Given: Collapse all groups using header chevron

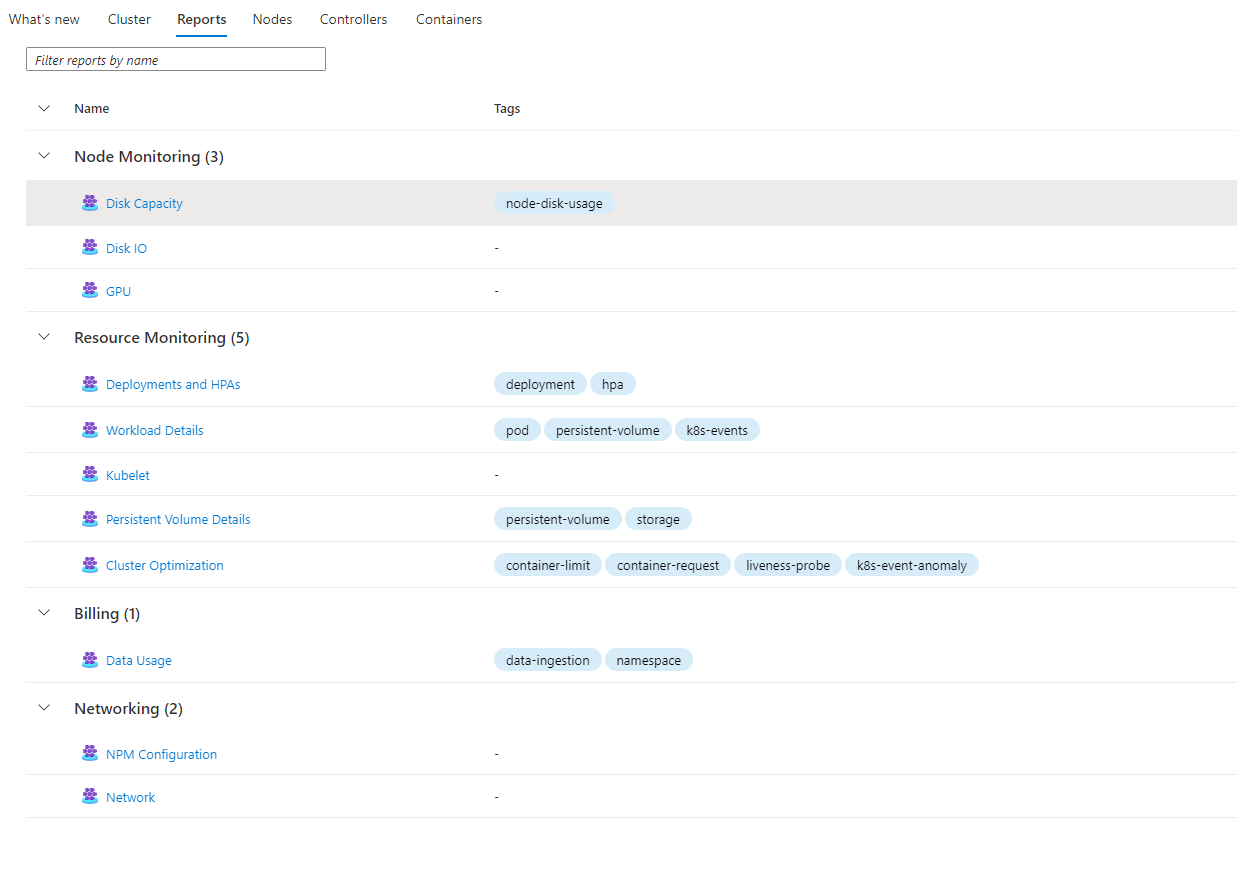Looking at the screenshot, I should coord(44,108).
